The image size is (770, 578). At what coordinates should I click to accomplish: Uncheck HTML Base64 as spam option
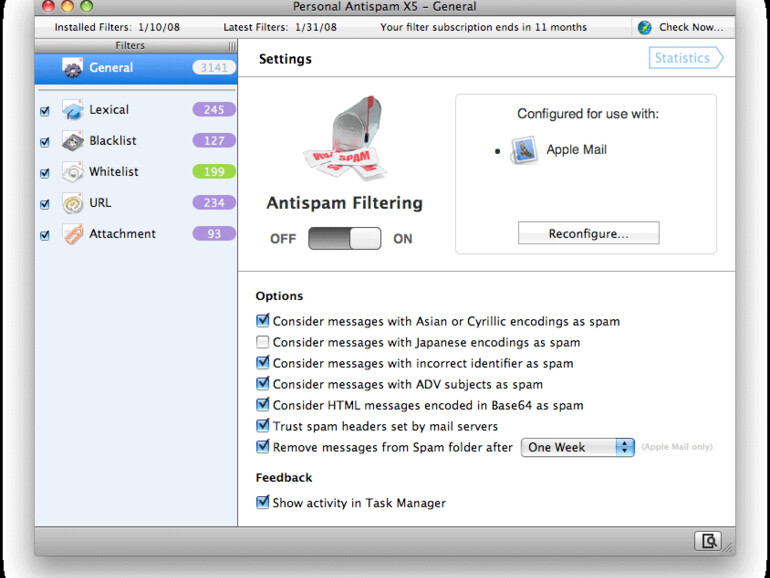click(x=263, y=405)
